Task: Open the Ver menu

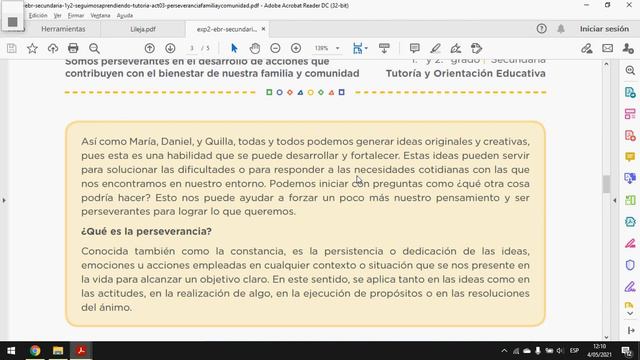Action: [x=58, y=16]
